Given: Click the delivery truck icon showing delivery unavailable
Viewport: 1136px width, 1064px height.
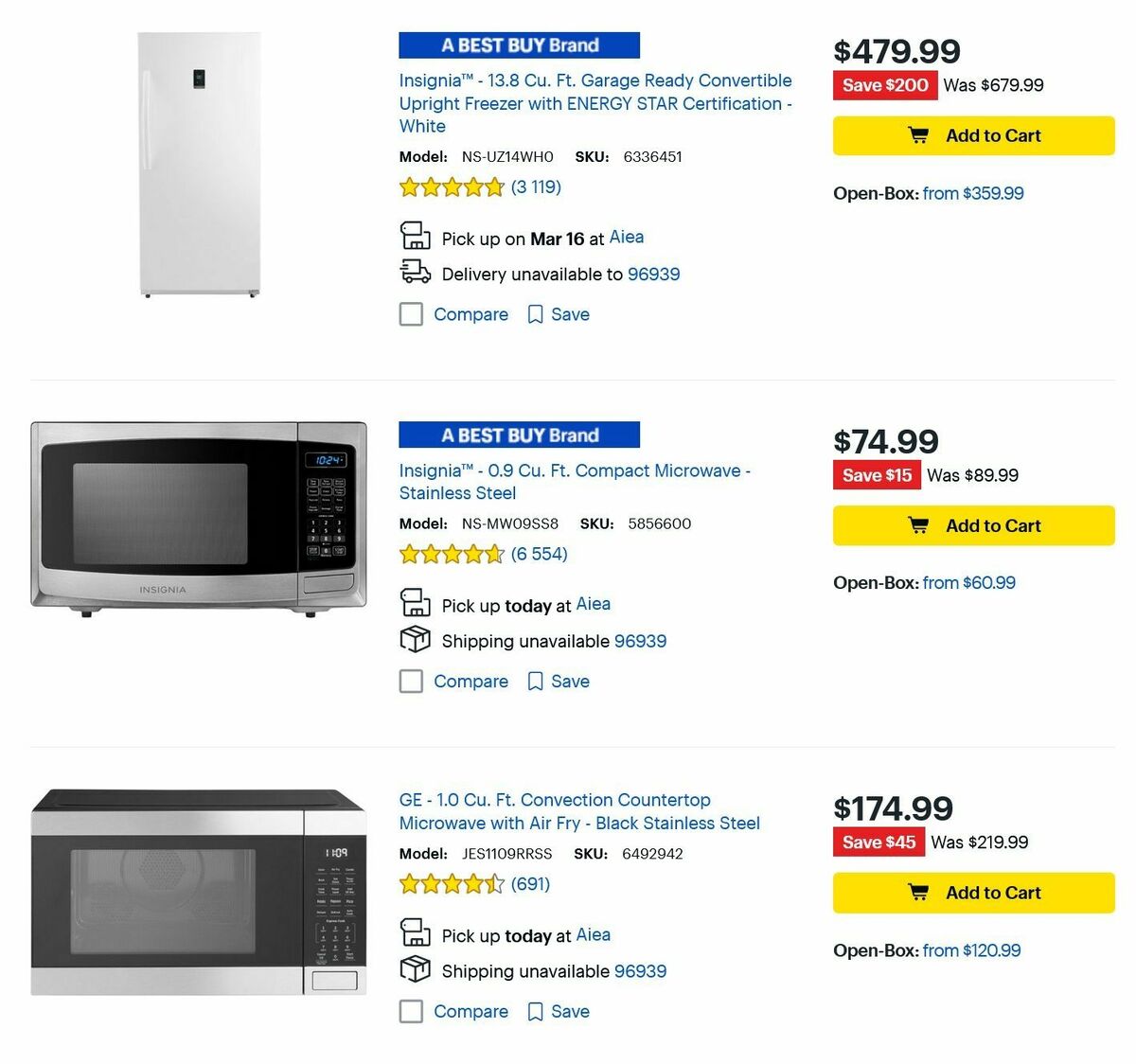Looking at the screenshot, I should tap(413, 273).
